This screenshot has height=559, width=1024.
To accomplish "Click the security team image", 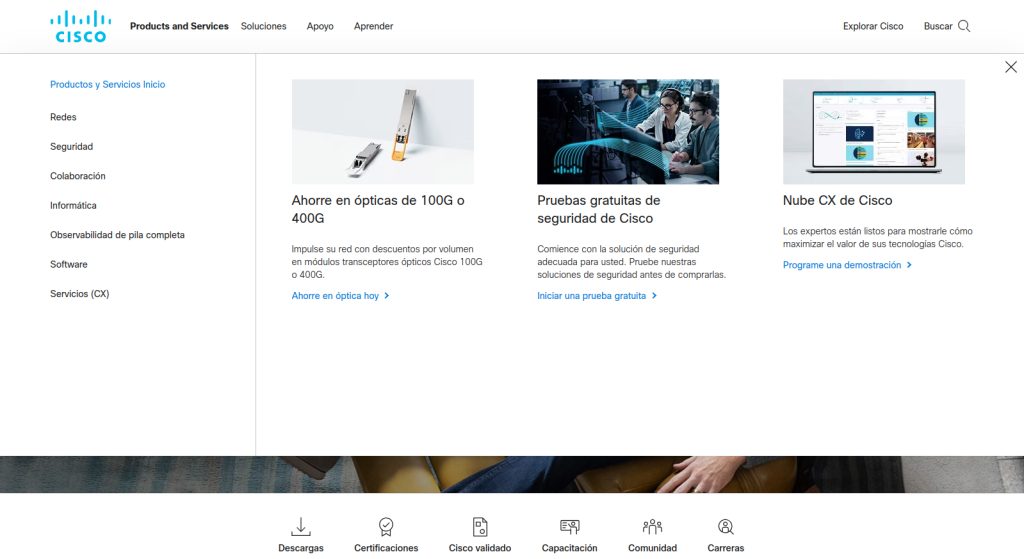I will click(x=628, y=132).
